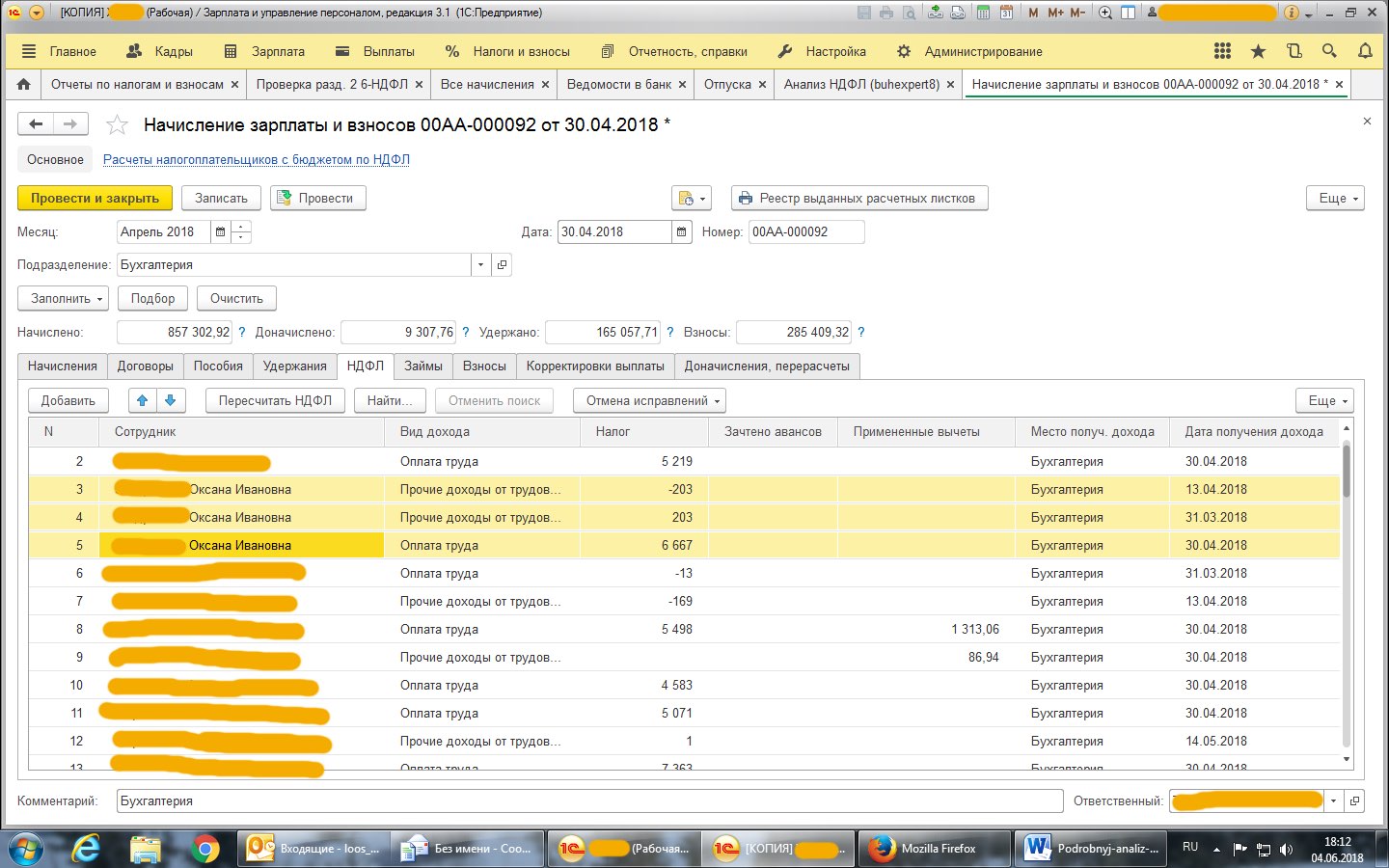Sort by the Налог column header
This screenshot has width=1389, height=868.
[643, 431]
